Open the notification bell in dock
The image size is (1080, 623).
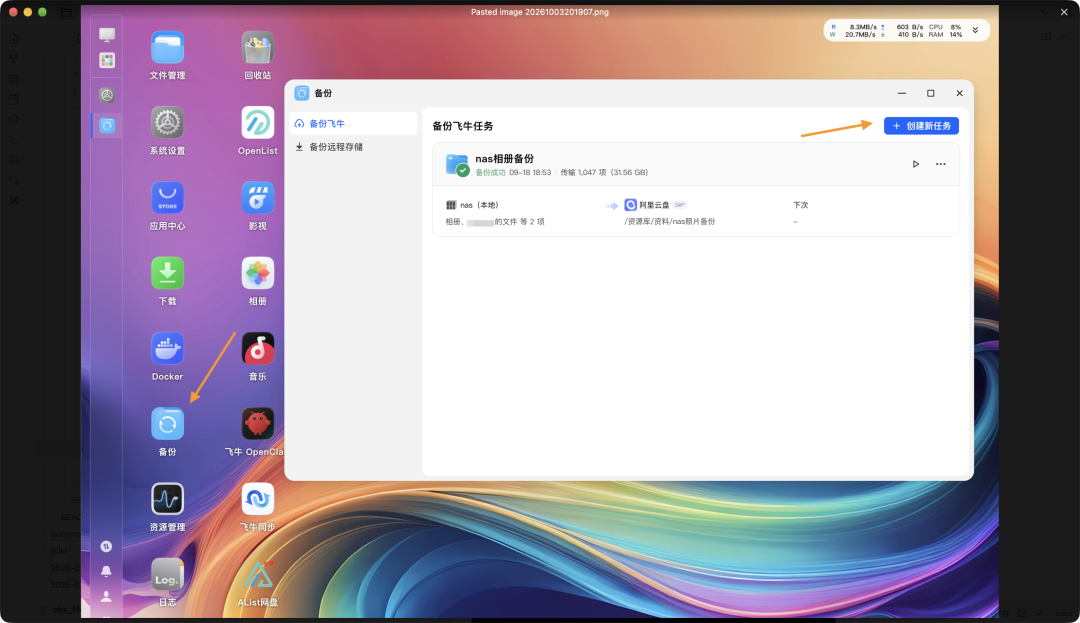[106, 571]
